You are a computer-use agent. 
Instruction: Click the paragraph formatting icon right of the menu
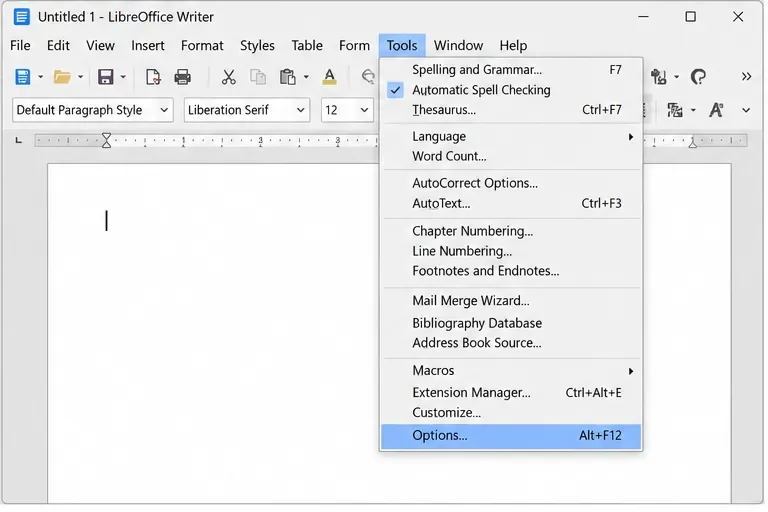(675, 110)
